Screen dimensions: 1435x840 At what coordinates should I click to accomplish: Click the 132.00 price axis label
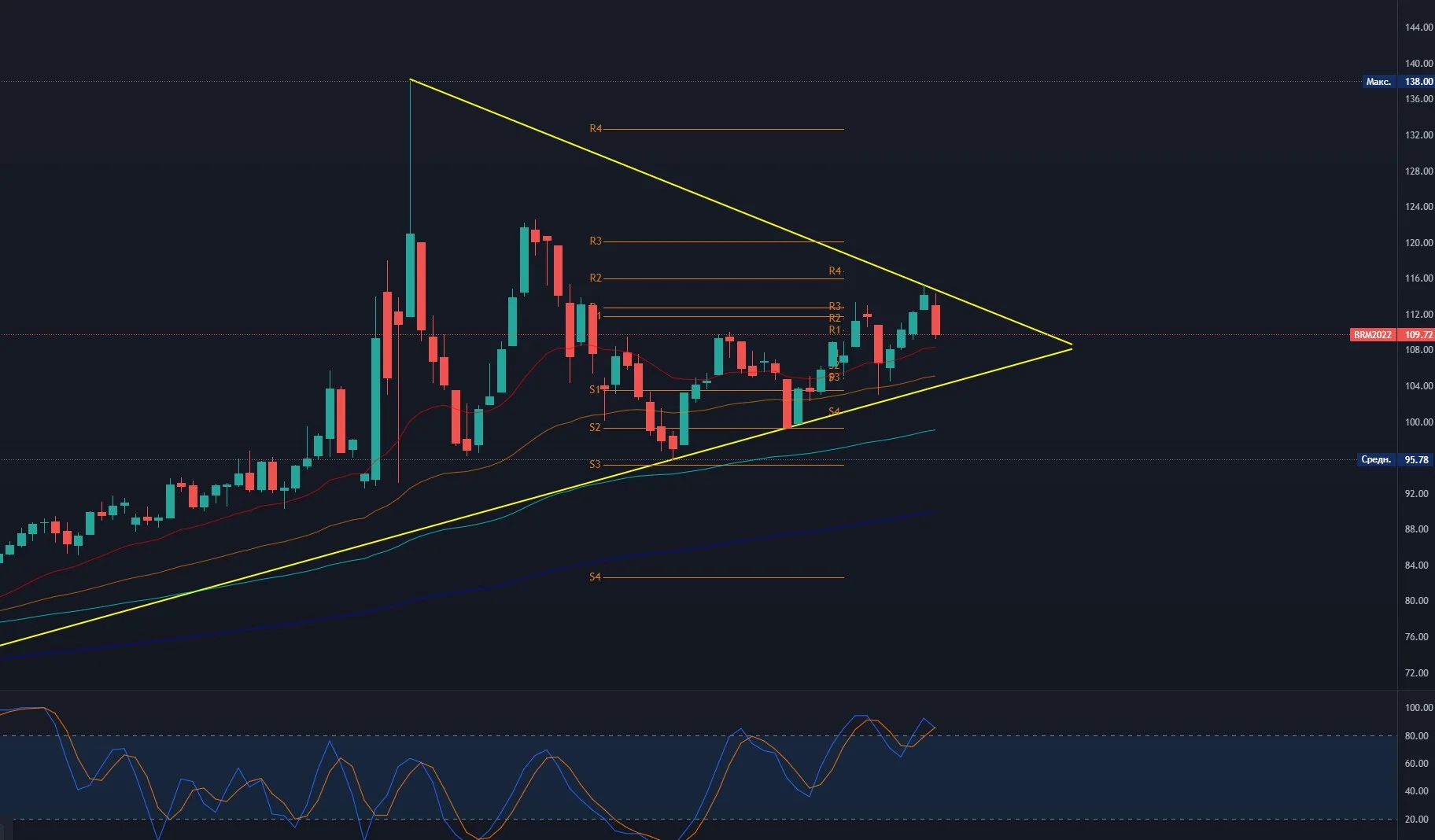(x=1418, y=135)
